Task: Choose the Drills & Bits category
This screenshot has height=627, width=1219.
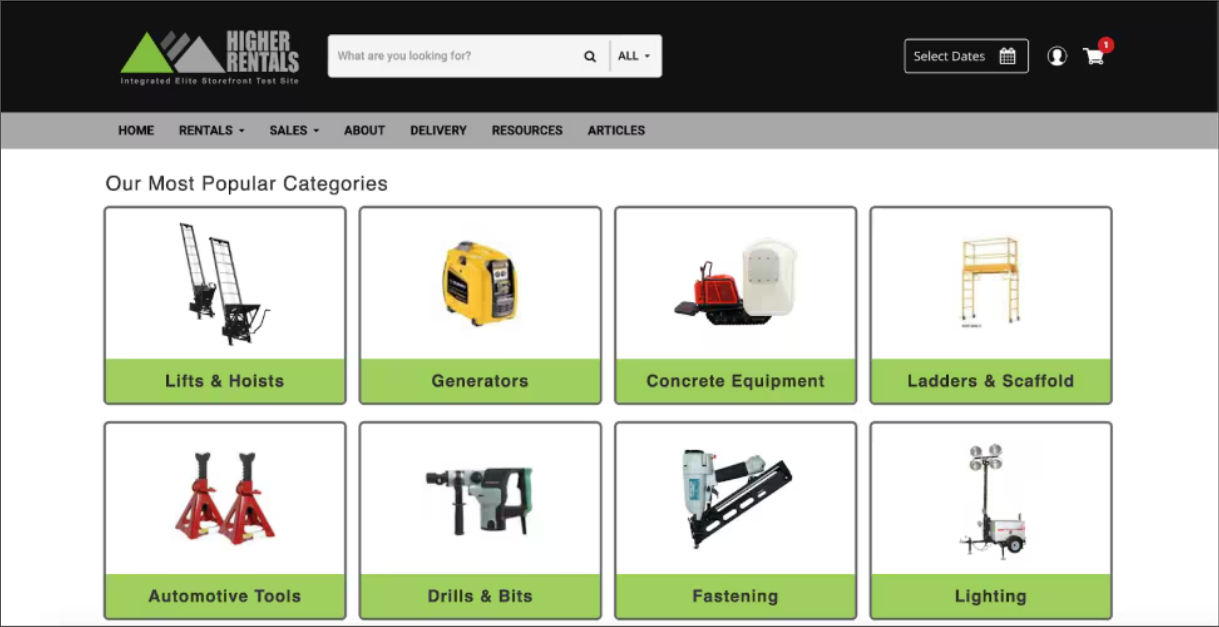Action: click(480, 596)
